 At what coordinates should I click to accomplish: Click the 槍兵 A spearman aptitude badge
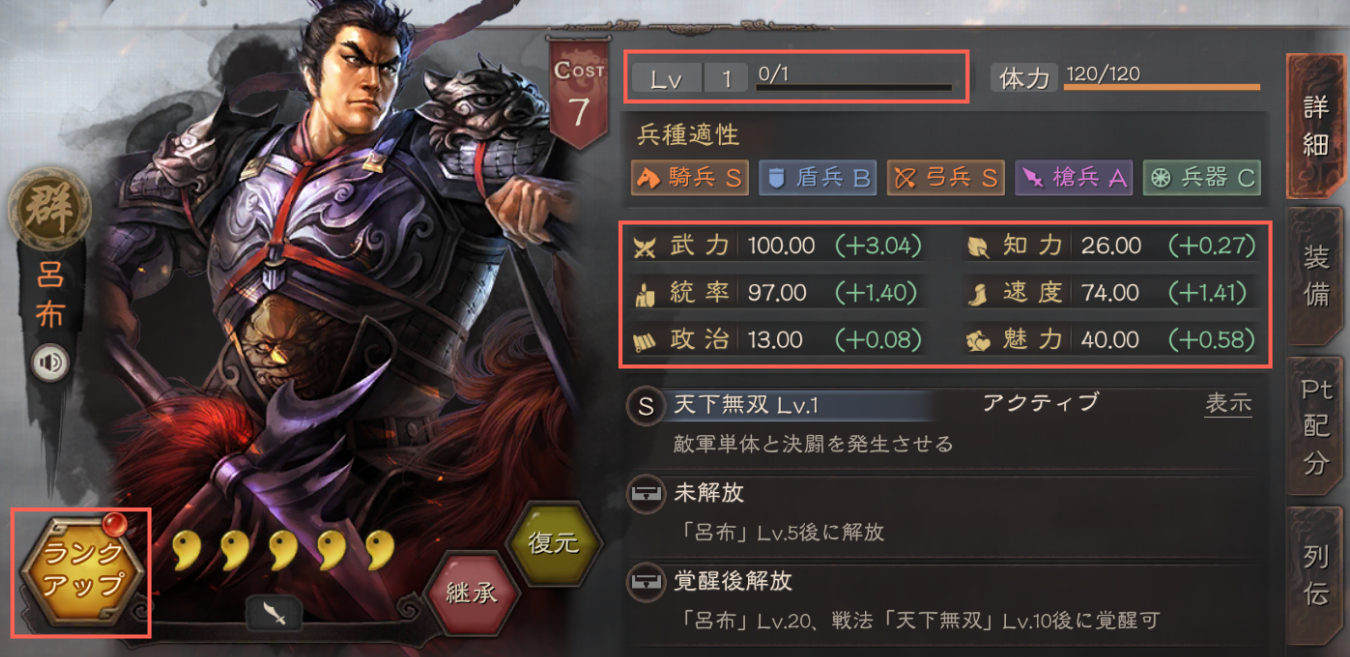click(x=1074, y=178)
